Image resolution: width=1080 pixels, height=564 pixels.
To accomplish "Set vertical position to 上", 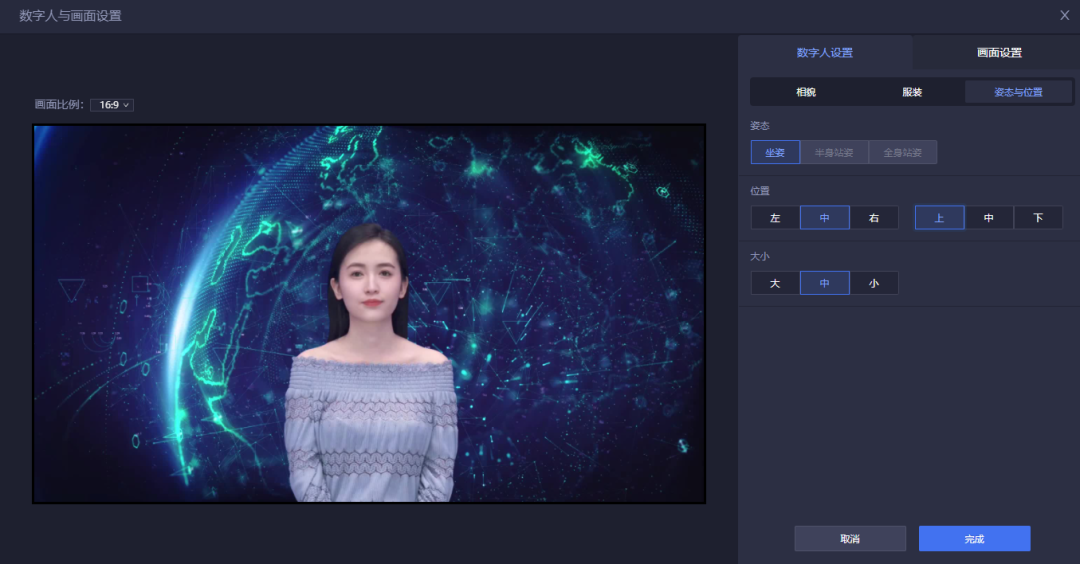I will coord(939,218).
